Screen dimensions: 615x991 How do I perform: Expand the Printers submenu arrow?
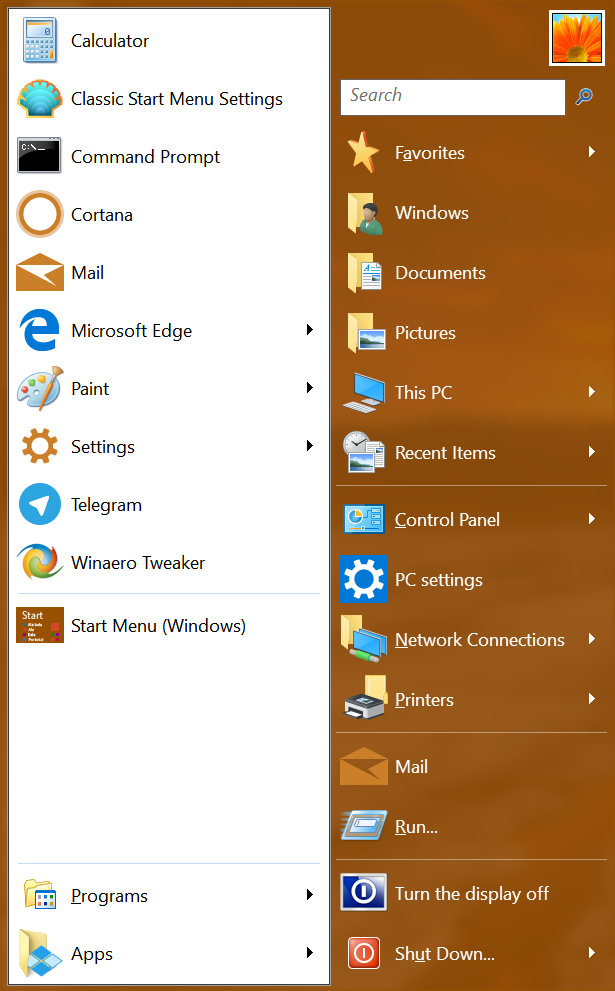coord(592,698)
